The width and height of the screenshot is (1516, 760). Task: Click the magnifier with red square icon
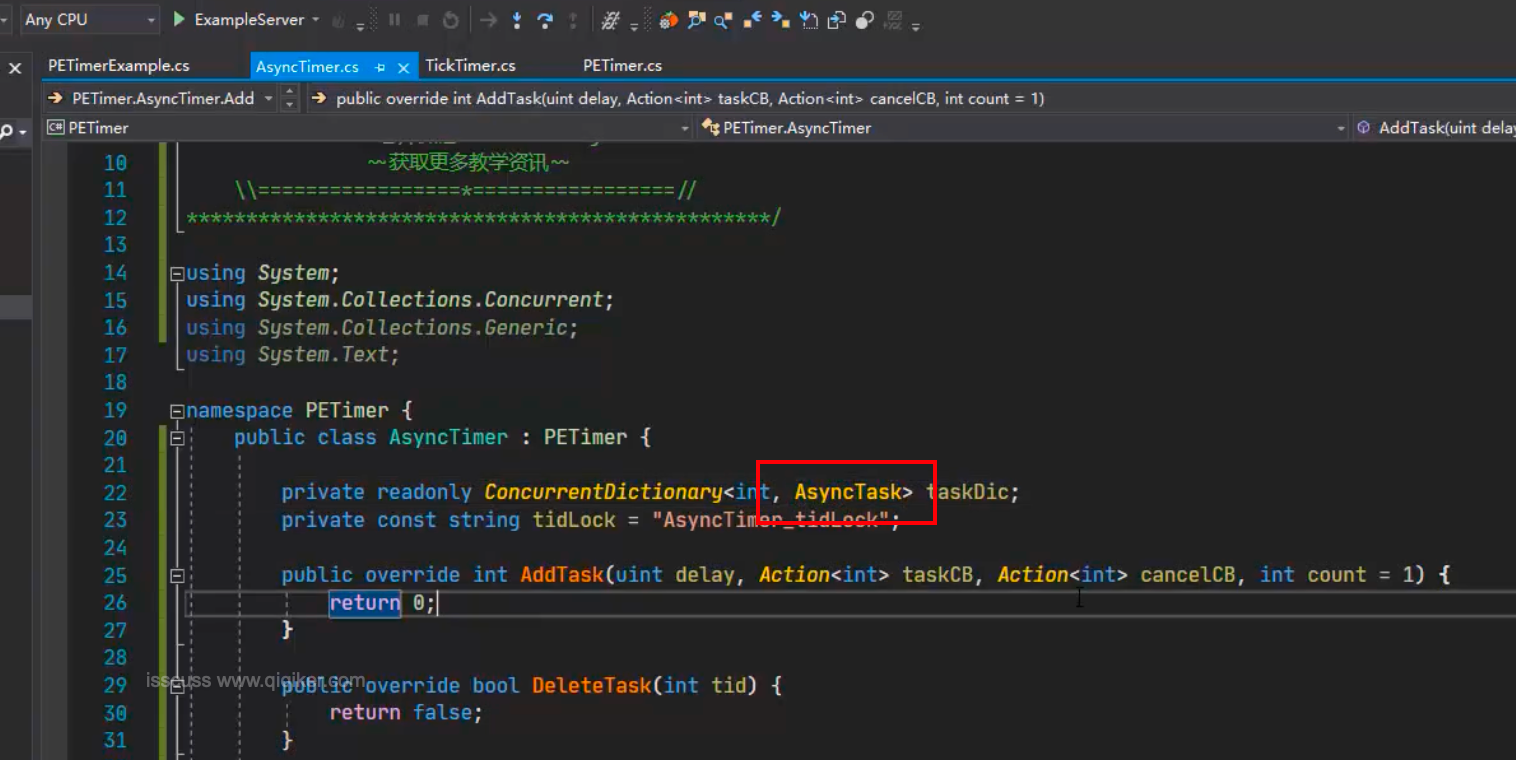point(723,20)
